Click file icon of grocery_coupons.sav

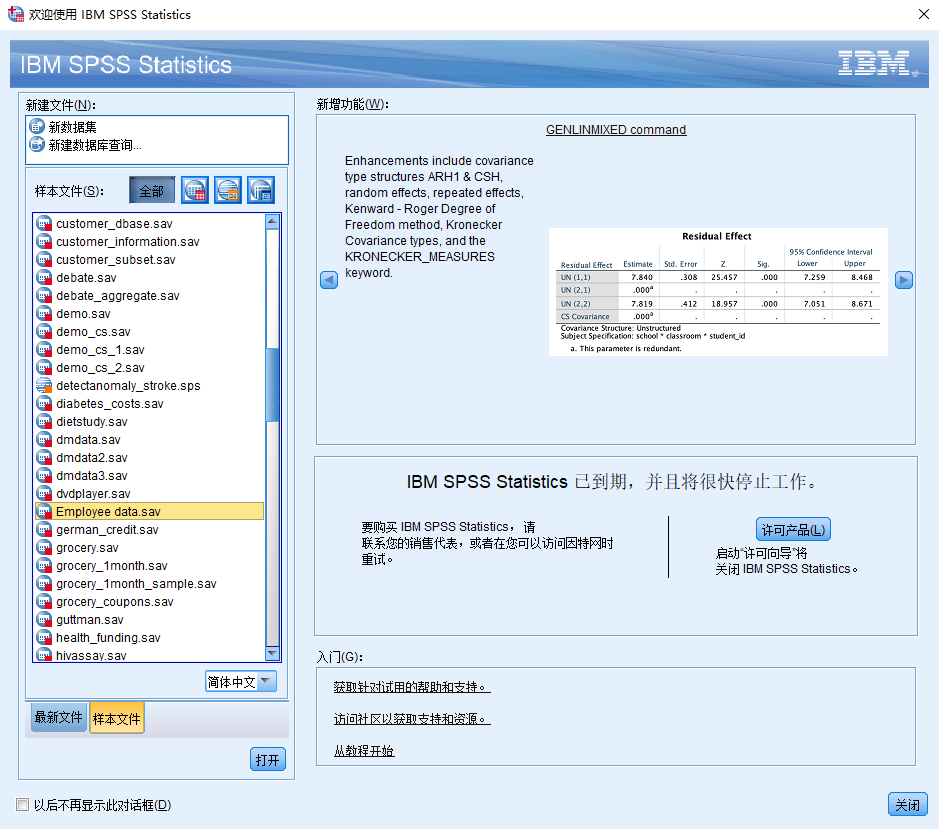pyautogui.click(x=44, y=601)
